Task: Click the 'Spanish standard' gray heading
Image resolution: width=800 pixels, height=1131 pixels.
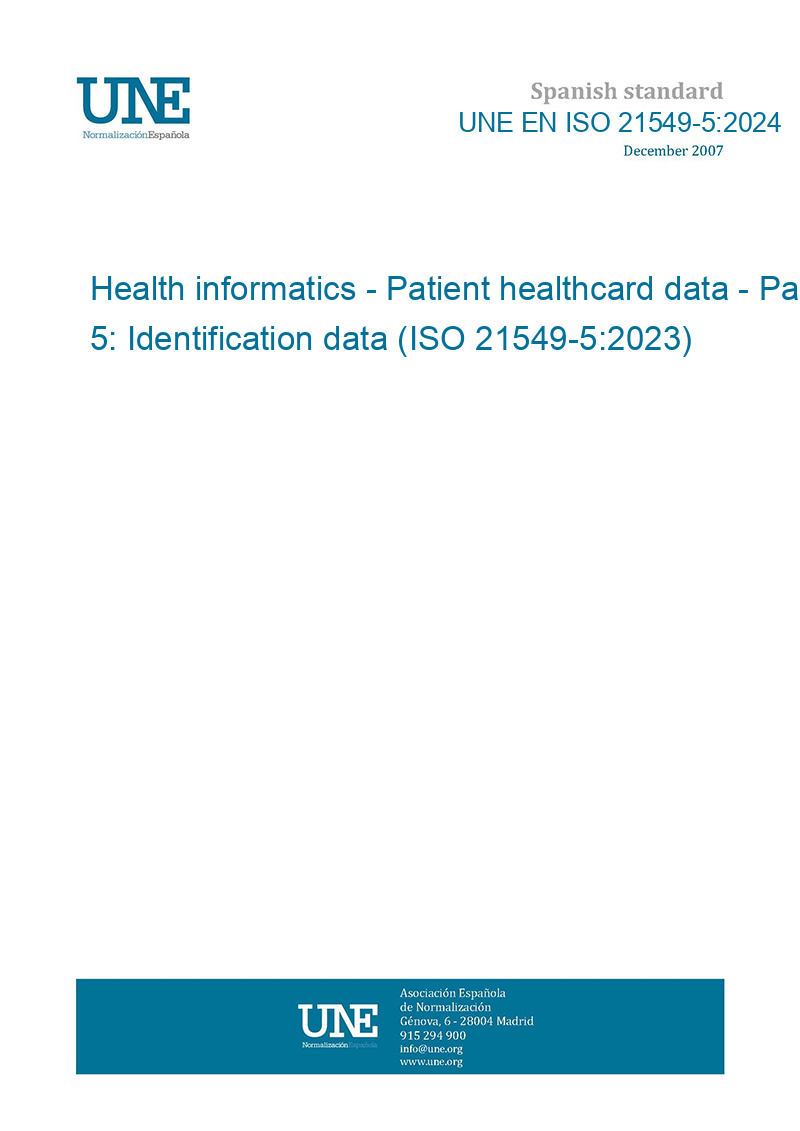Action: point(626,92)
